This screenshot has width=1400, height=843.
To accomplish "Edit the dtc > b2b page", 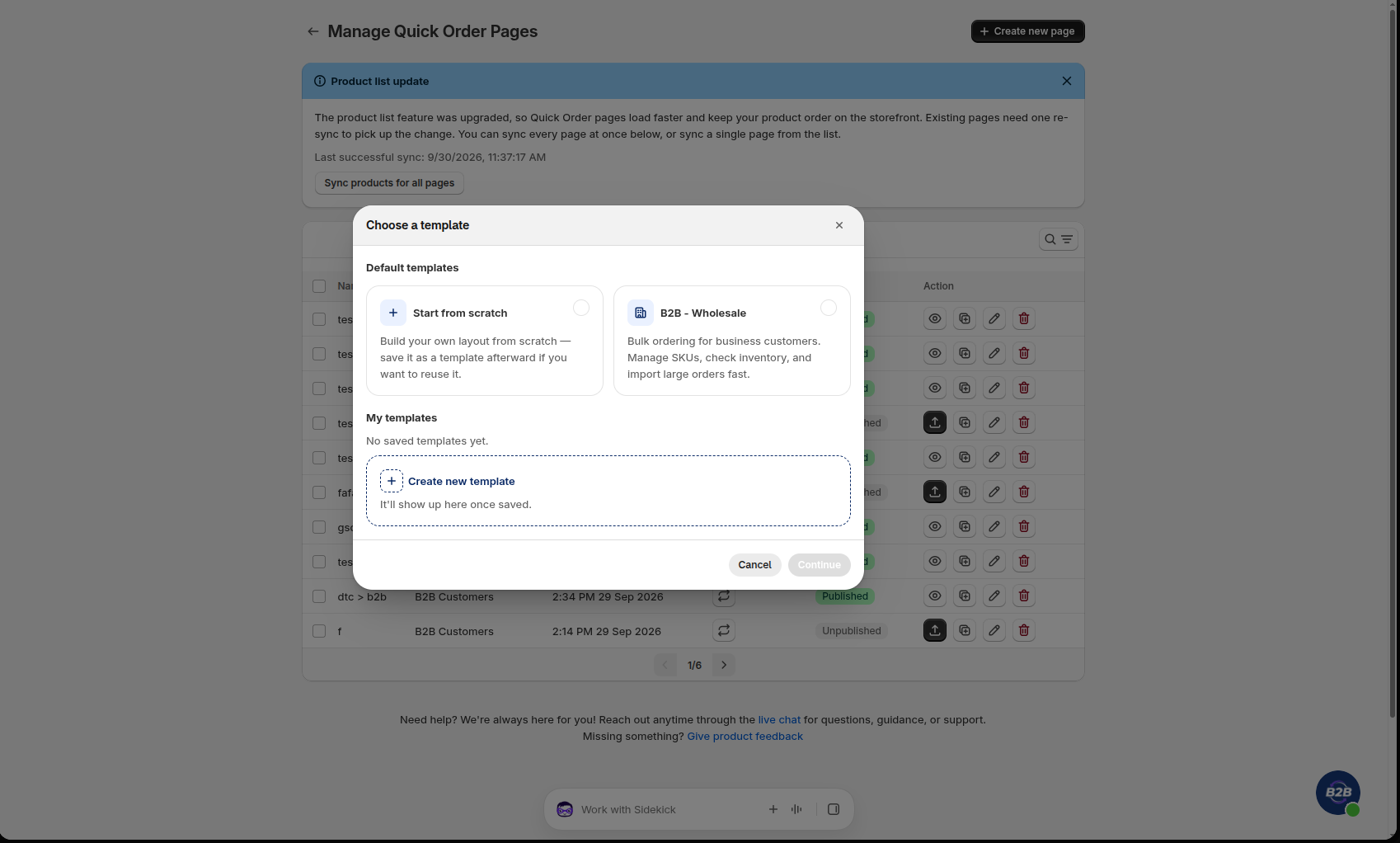I will pyautogui.click(x=994, y=596).
